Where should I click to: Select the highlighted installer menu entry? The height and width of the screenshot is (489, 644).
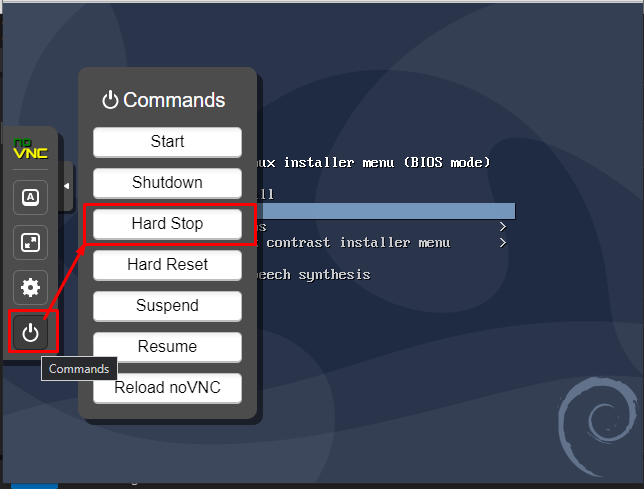tap(385, 211)
